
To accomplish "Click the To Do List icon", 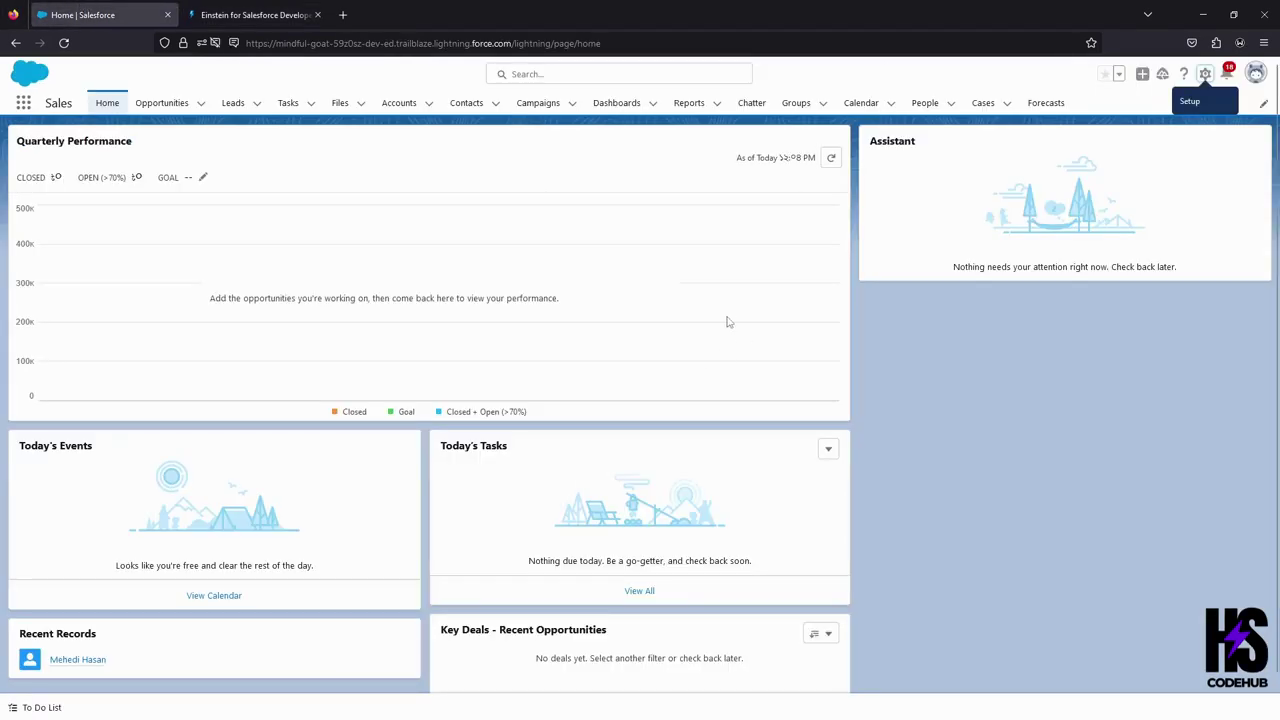I will [13, 708].
